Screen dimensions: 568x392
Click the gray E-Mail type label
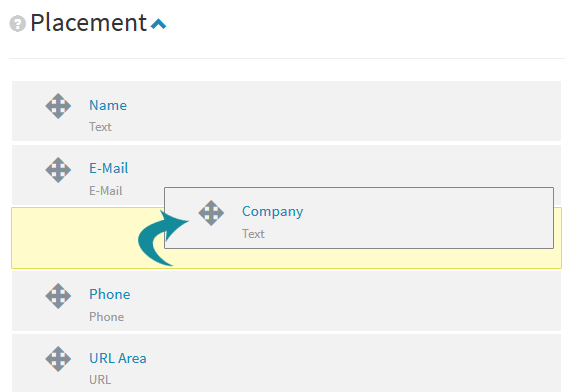tap(106, 191)
